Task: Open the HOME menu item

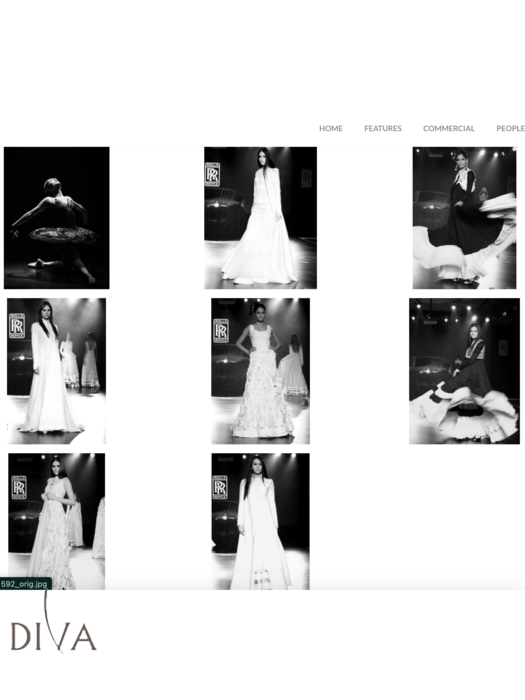Action: (x=331, y=129)
